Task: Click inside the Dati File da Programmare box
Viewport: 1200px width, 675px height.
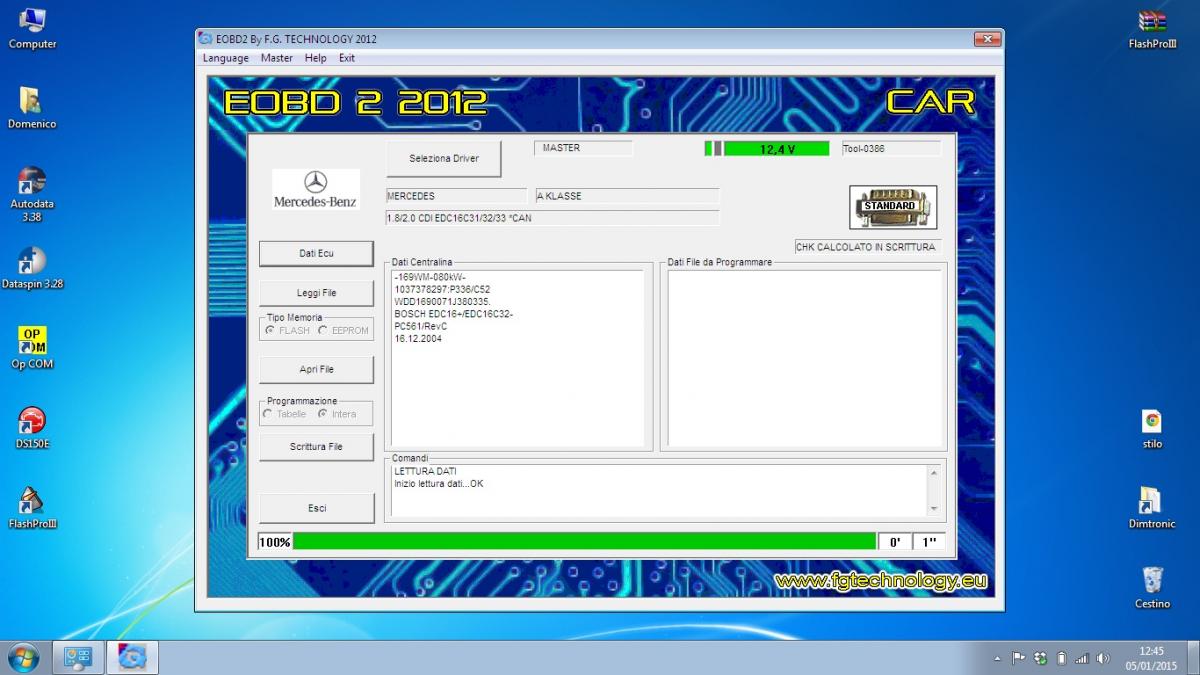Action: pos(804,358)
